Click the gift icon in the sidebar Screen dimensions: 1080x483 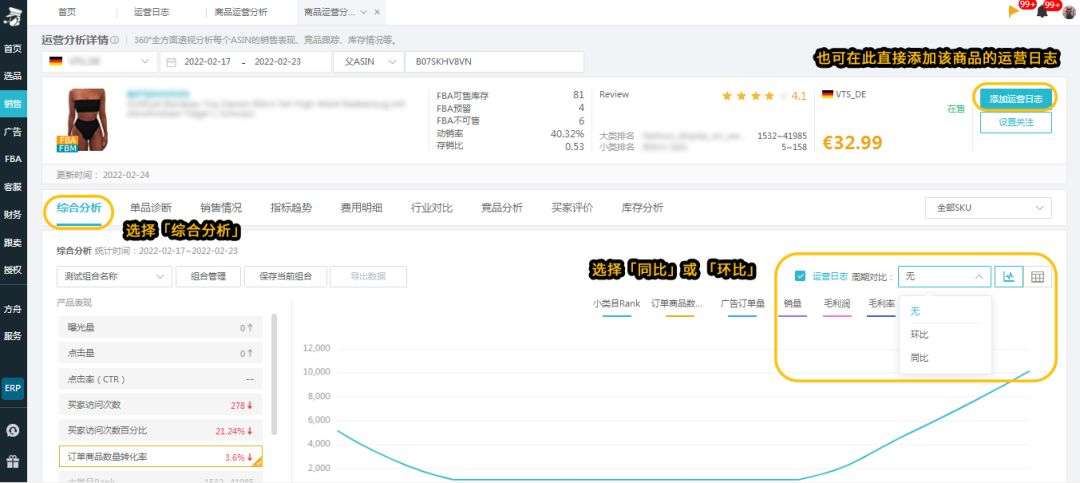[13, 461]
